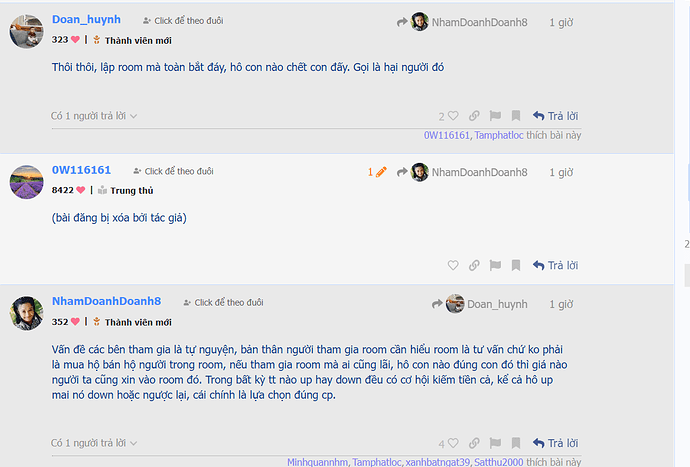Copy share link of 0W116161's post

pyautogui.click(x=474, y=265)
